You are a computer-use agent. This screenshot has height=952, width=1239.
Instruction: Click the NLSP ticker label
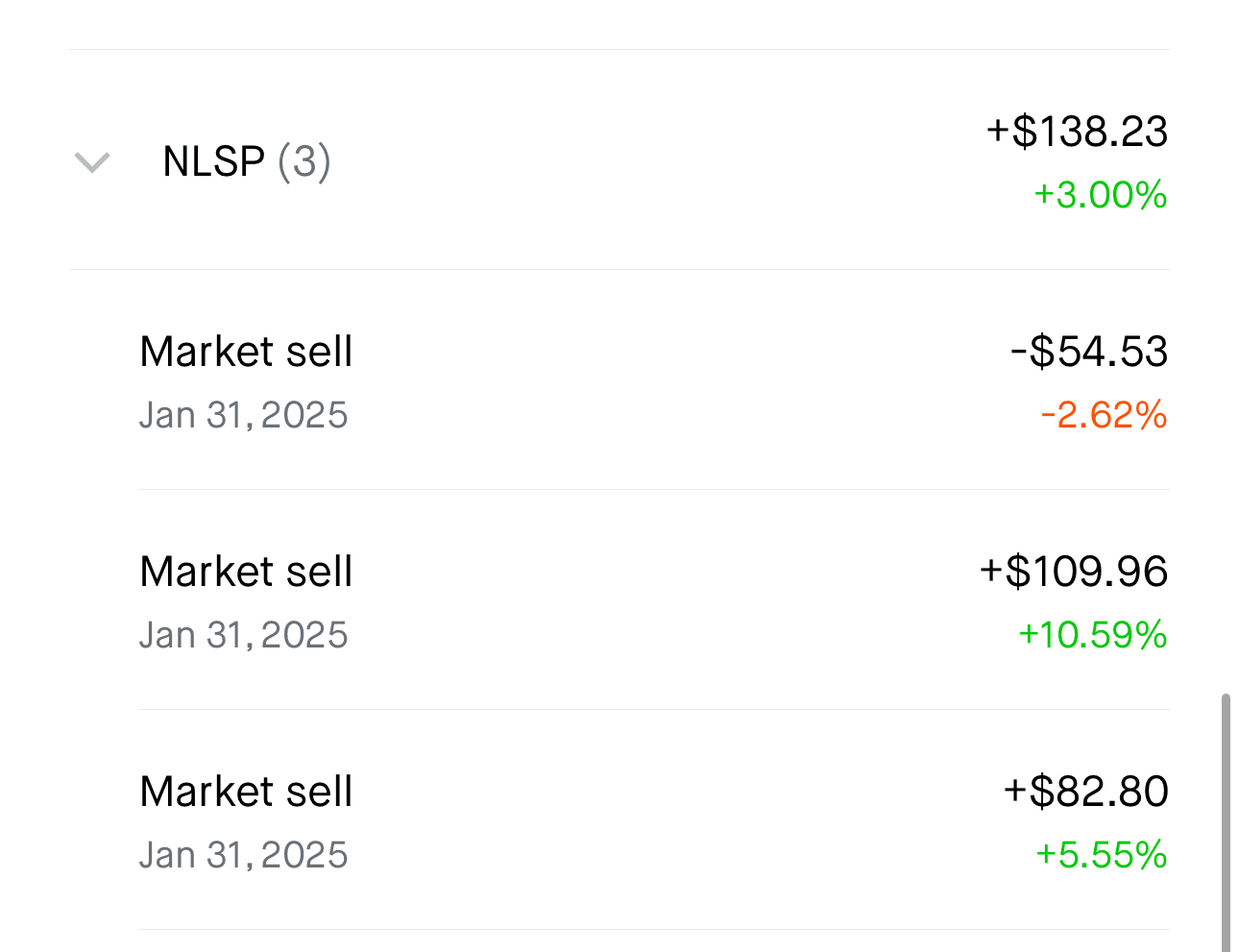pyautogui.click(x=213, y=161)
